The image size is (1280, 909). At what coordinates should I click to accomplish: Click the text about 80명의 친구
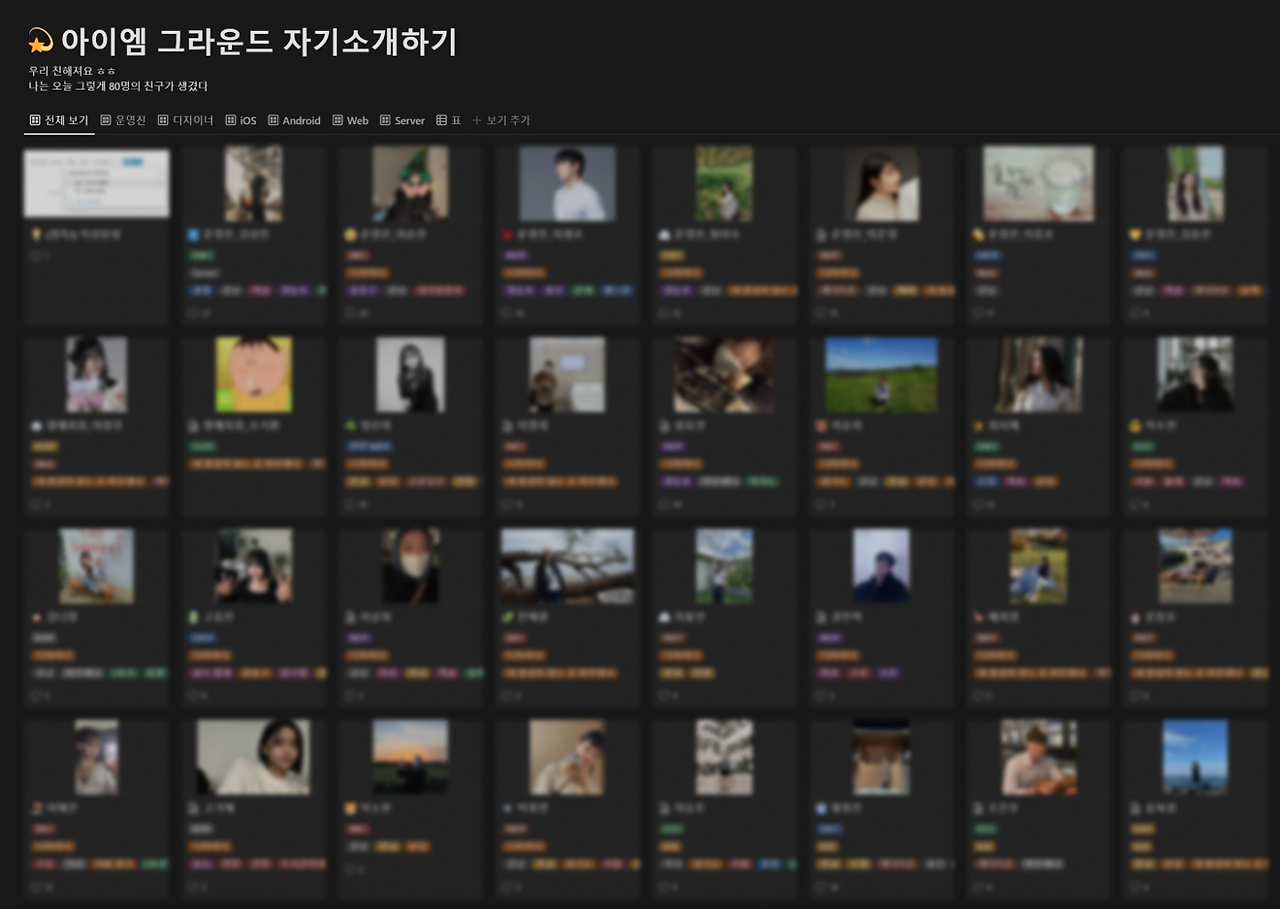(118, 86)
